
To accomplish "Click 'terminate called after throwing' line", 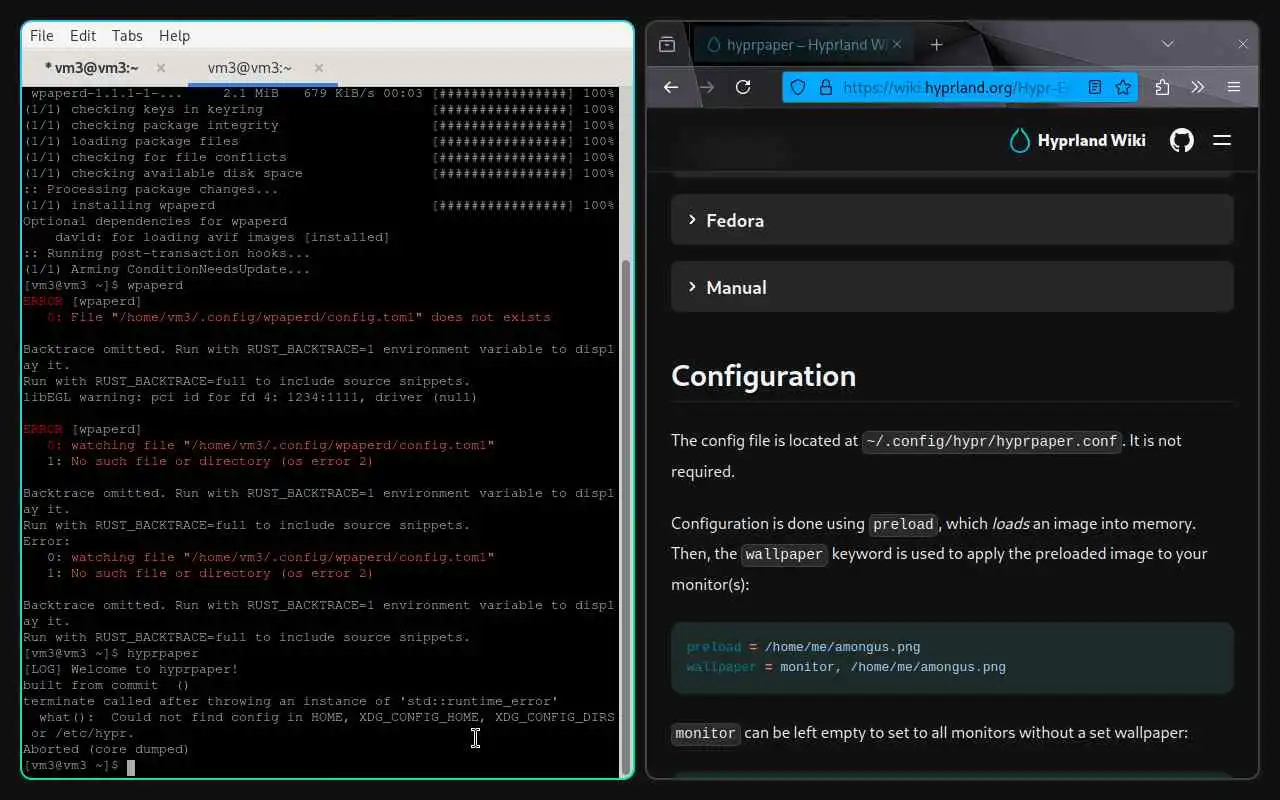I will pos(290,701).
